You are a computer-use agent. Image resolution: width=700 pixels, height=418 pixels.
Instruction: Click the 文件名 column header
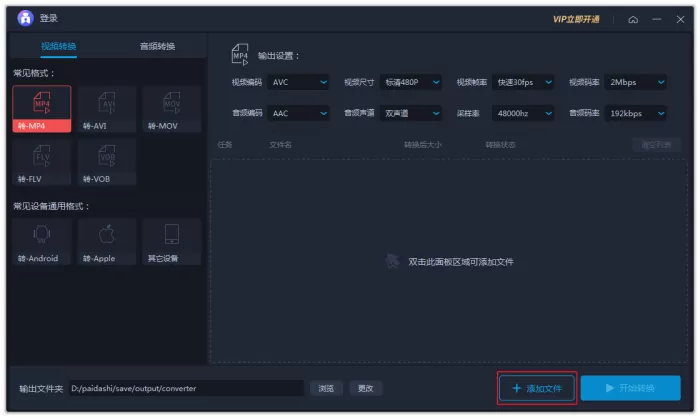pyautogui.click(x=281, y=145)
